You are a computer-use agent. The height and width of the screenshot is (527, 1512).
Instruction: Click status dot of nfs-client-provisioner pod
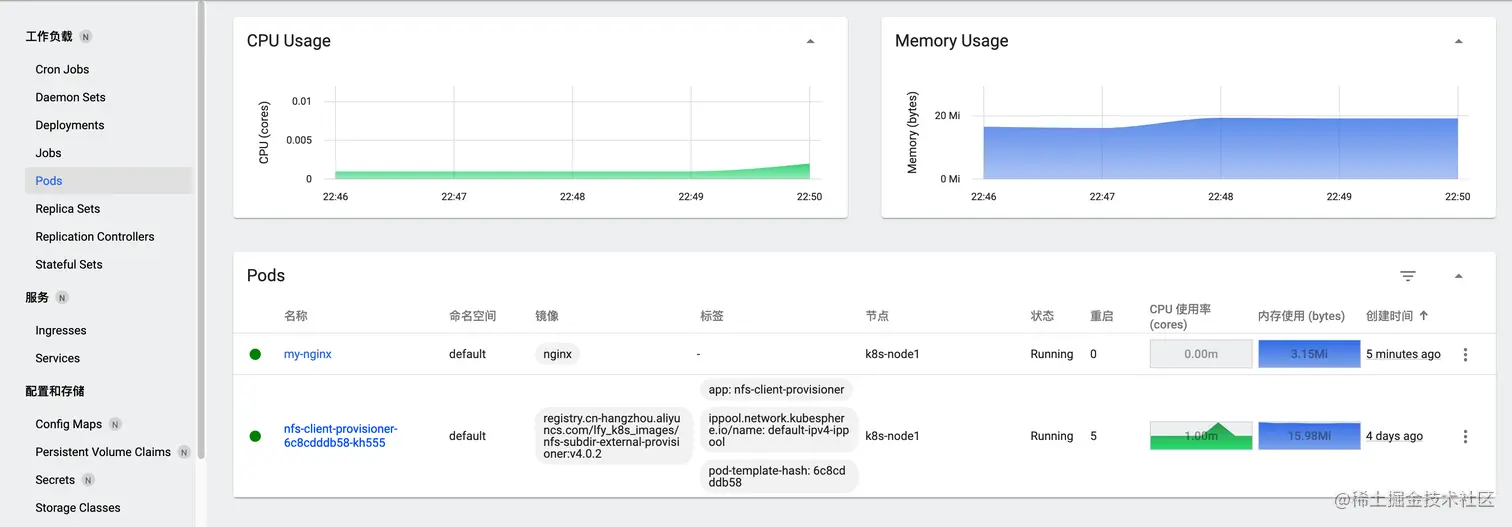[255, 436]
